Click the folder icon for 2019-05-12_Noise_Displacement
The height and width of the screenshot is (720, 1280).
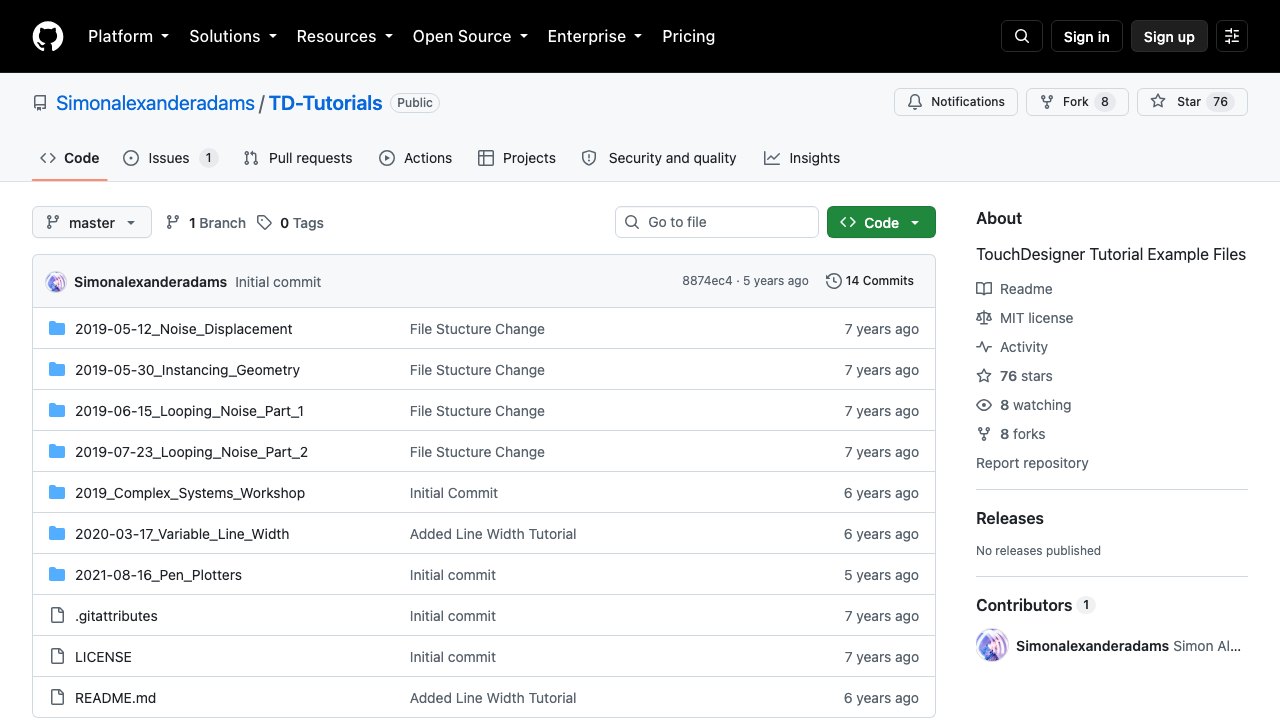[57, 329]
